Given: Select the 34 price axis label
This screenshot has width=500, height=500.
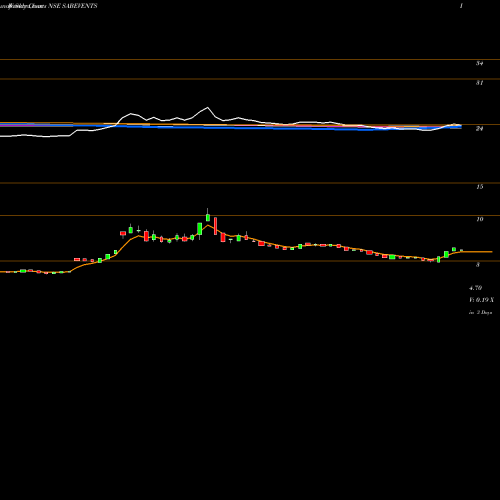Looking at the screenshot, I should pyautogui.click(x=479, y=63).
